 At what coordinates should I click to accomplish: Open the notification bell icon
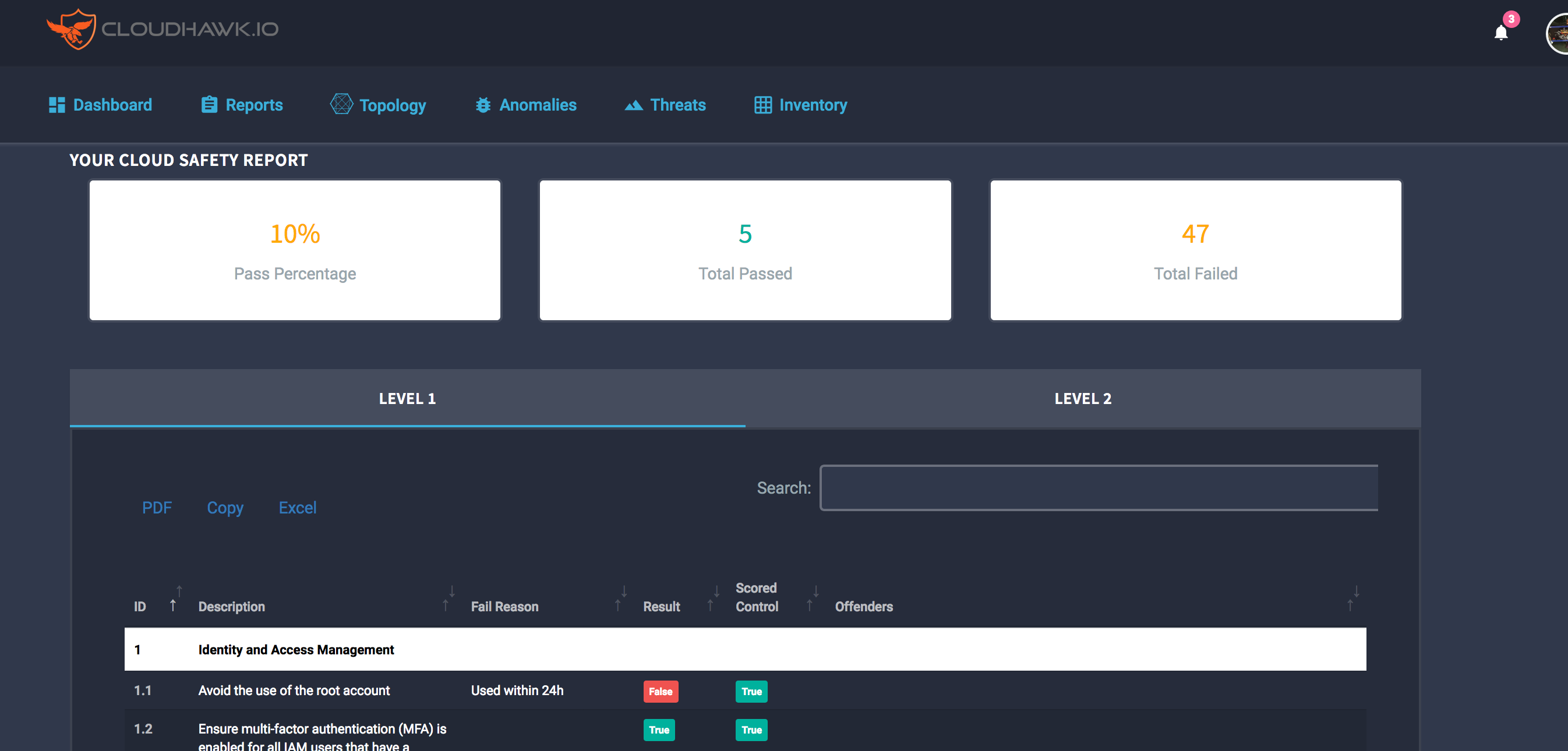(1500, 33)
